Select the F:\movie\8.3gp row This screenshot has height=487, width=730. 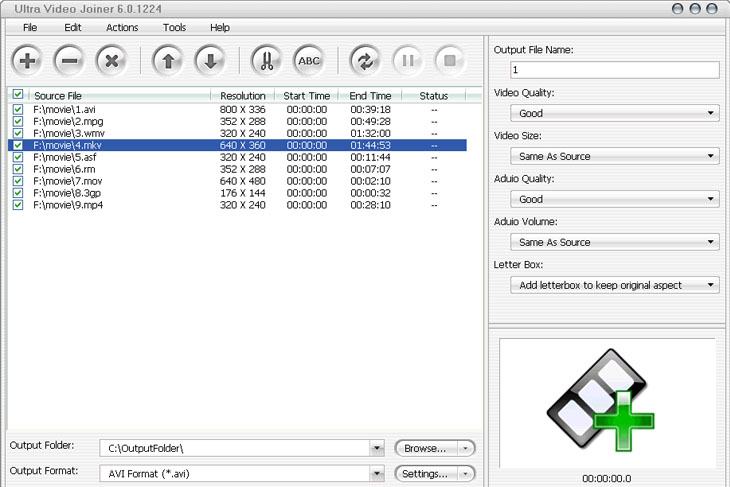(x=237, y=193)
